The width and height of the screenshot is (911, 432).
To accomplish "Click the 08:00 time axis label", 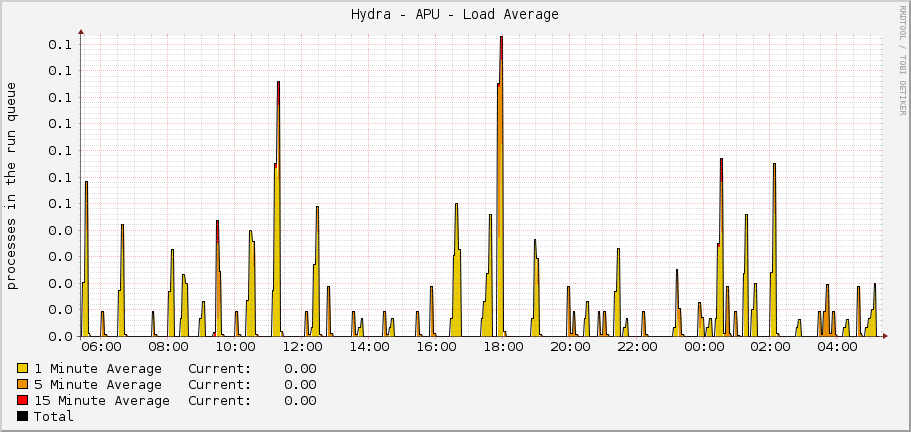I will [x=168, y=347].
